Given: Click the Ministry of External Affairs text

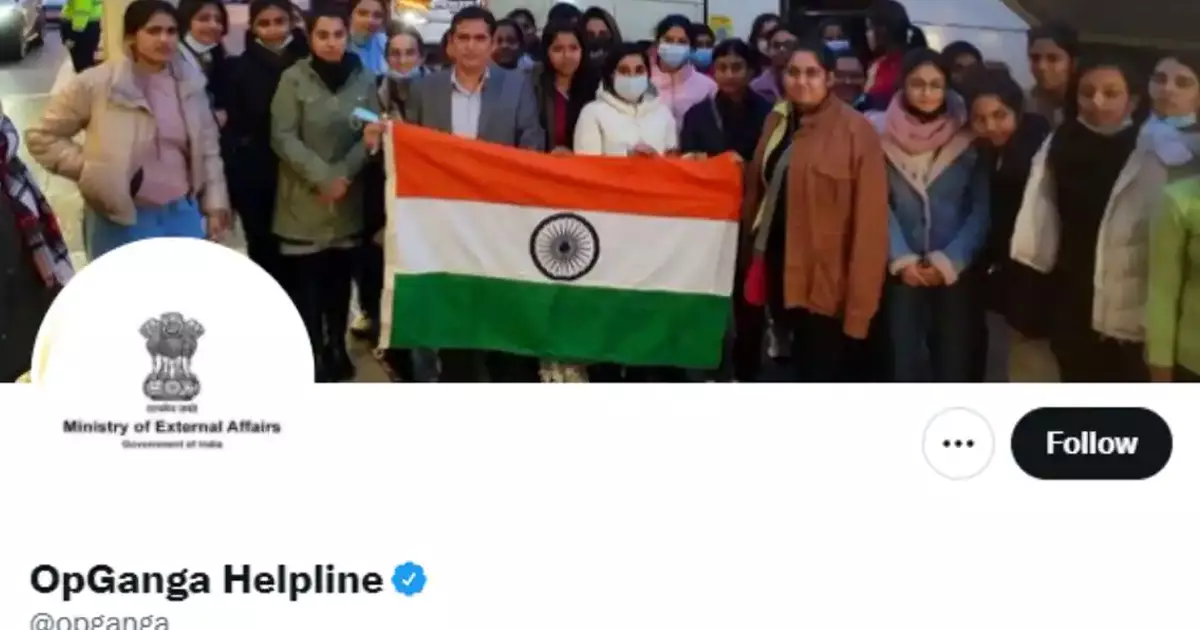Looking at the screenshot, I should coord(172,427).
